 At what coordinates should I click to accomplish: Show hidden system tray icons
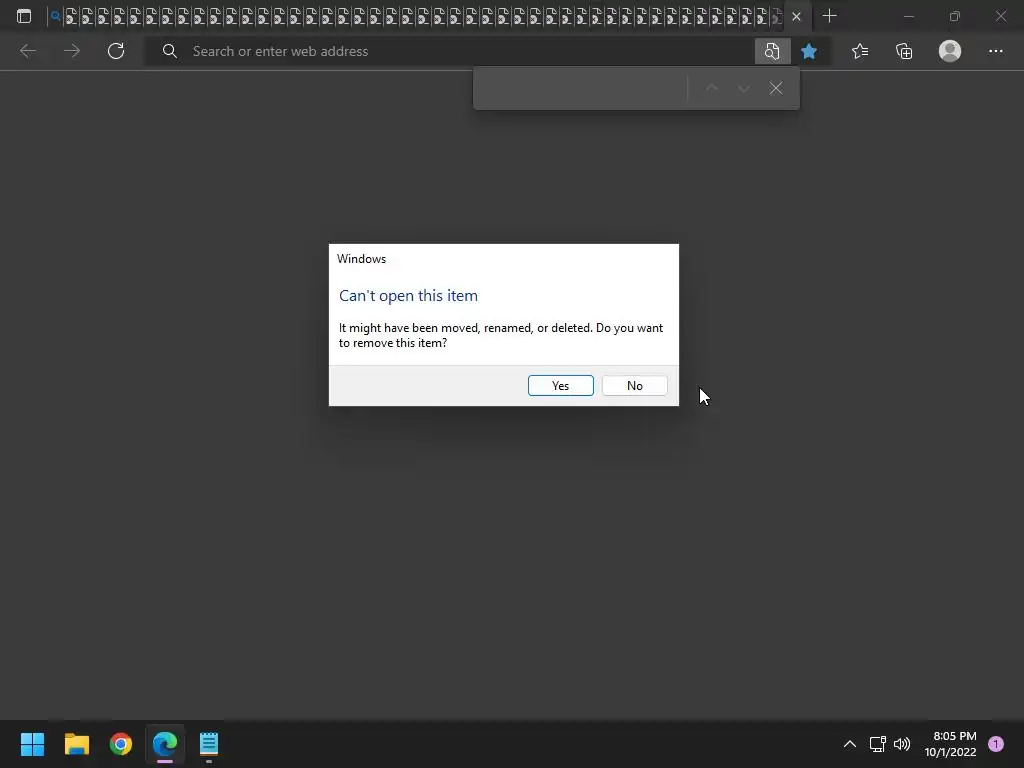tap(849, 744)
